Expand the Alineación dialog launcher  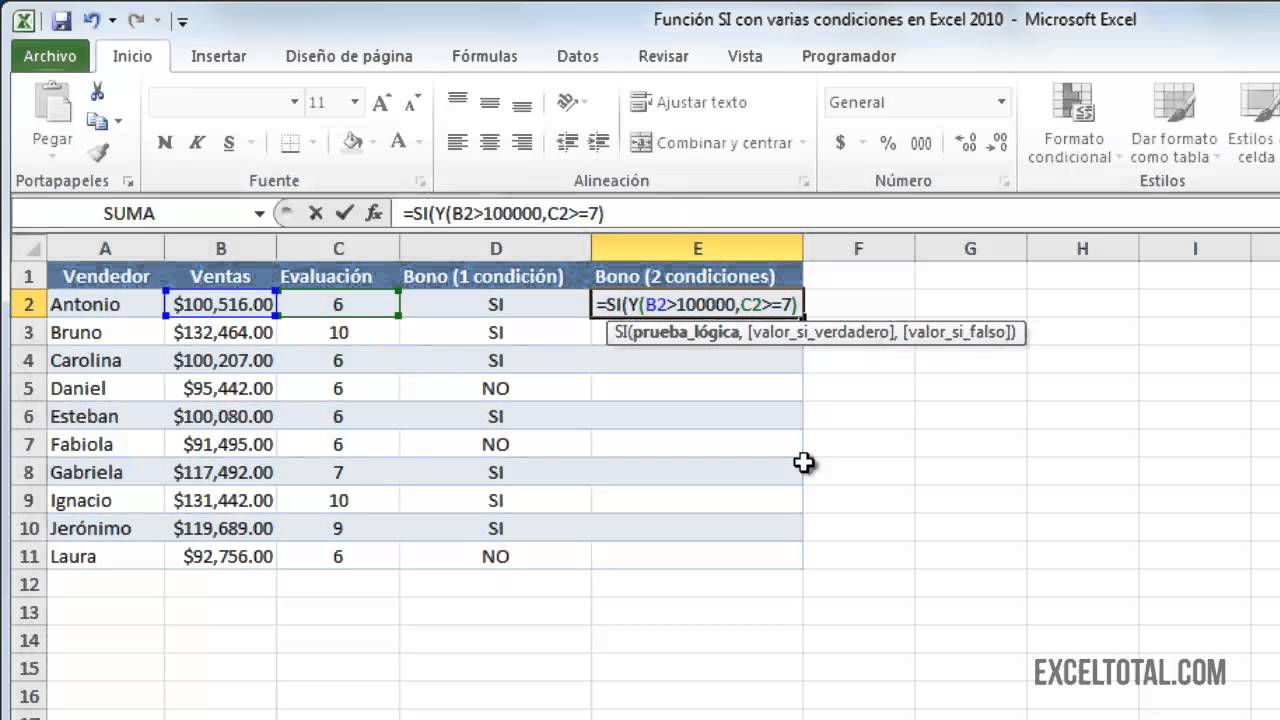coord(804,181)
